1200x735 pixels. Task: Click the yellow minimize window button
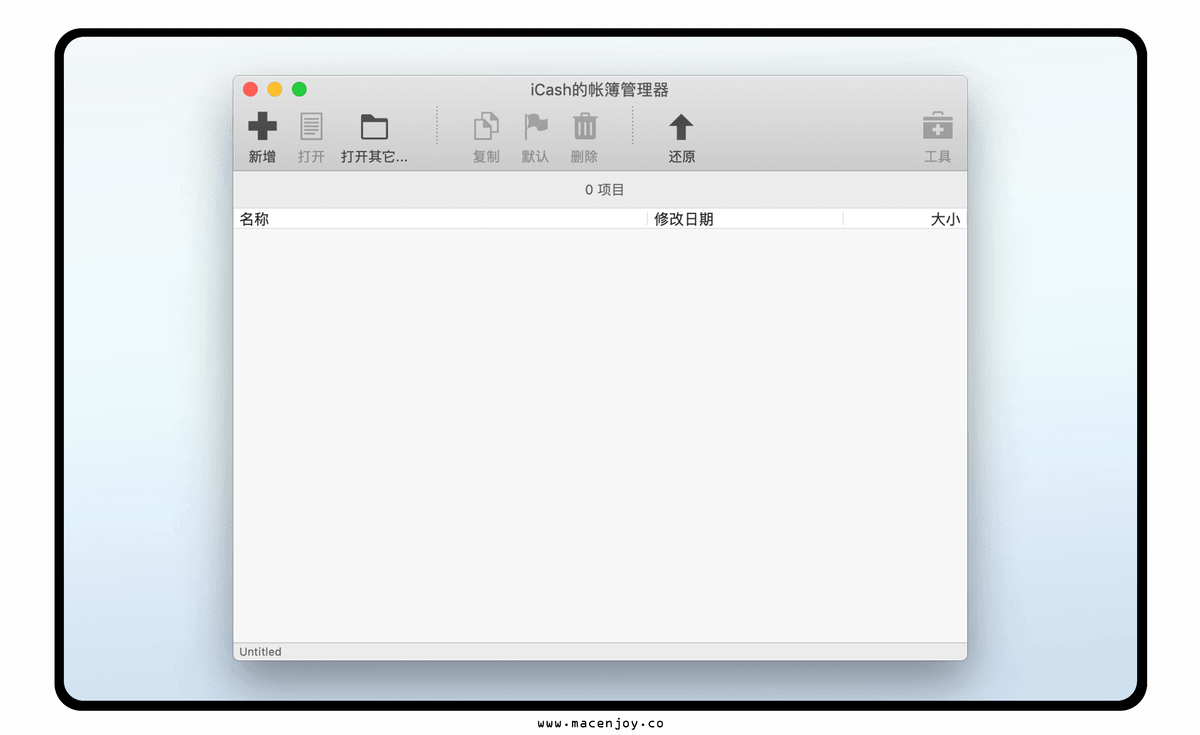pos(274,89)
